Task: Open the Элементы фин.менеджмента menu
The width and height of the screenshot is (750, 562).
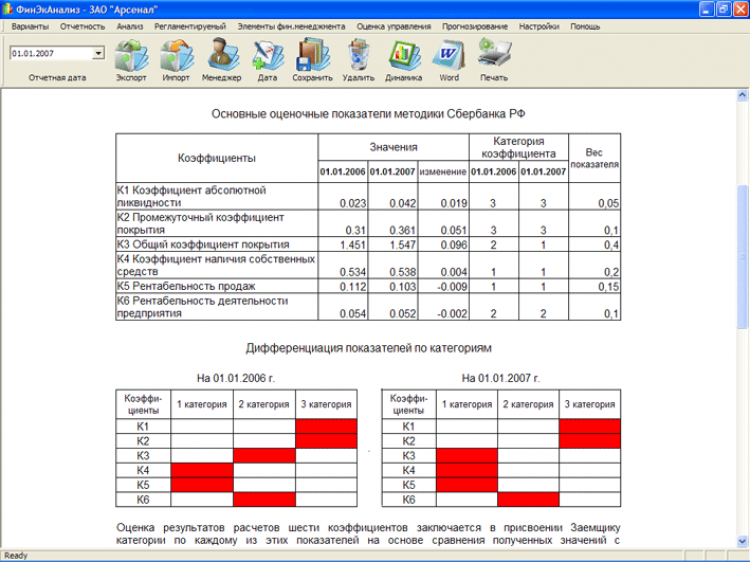Action: tap(291, 27)
